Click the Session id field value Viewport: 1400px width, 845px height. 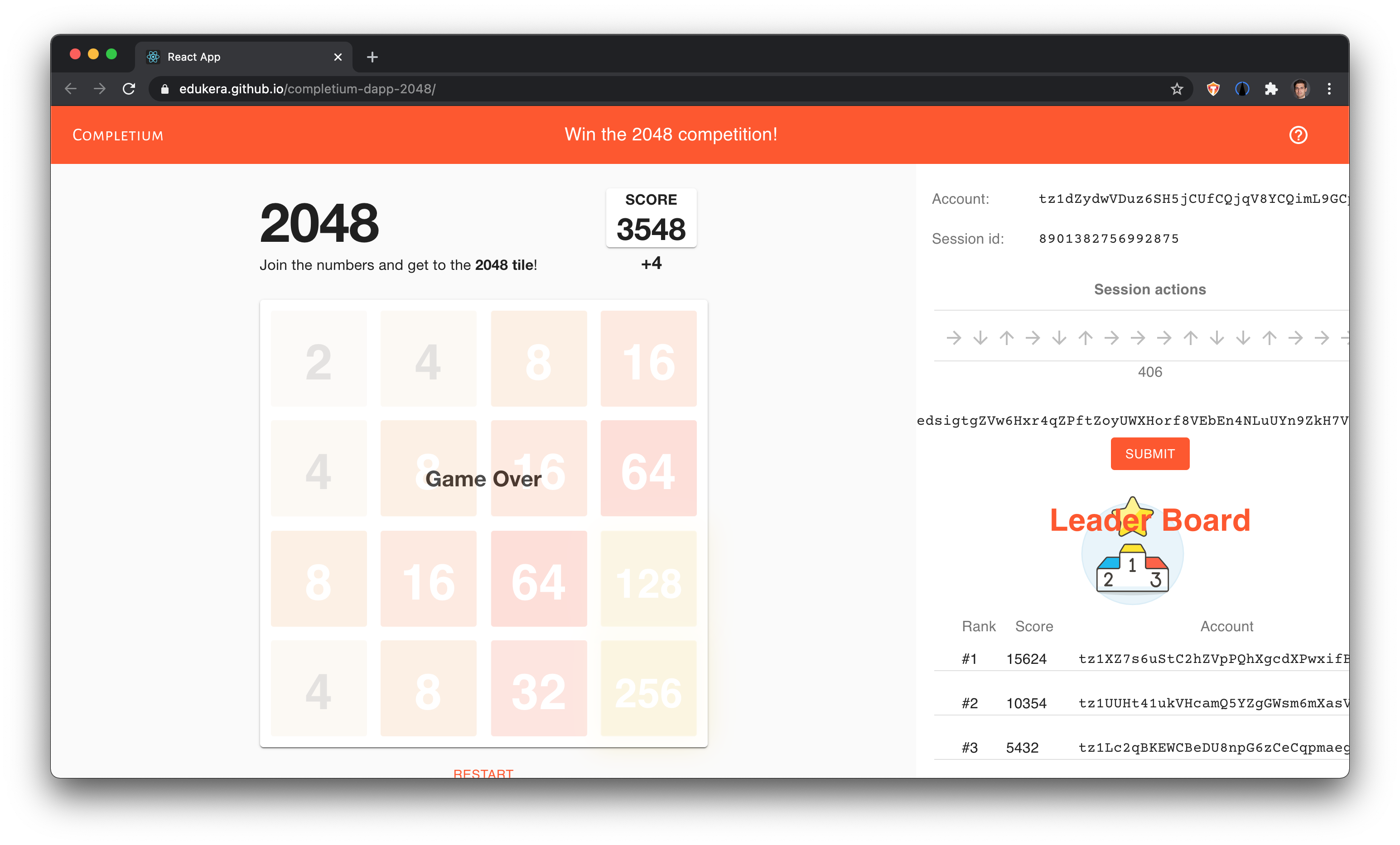coord(1109,238)
